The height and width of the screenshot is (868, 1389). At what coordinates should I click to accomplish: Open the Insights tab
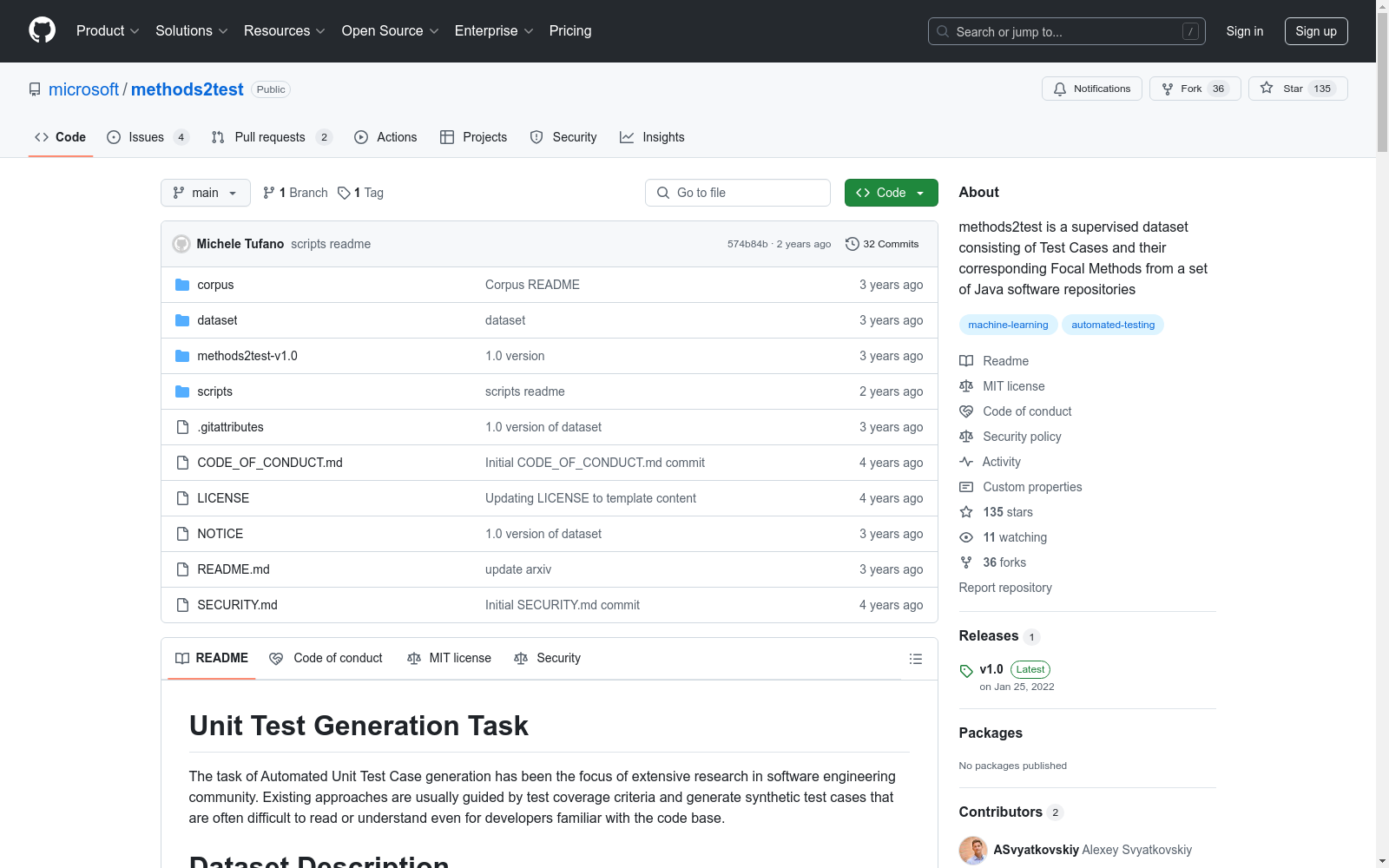pyautogui.click(x=652, y=137)
